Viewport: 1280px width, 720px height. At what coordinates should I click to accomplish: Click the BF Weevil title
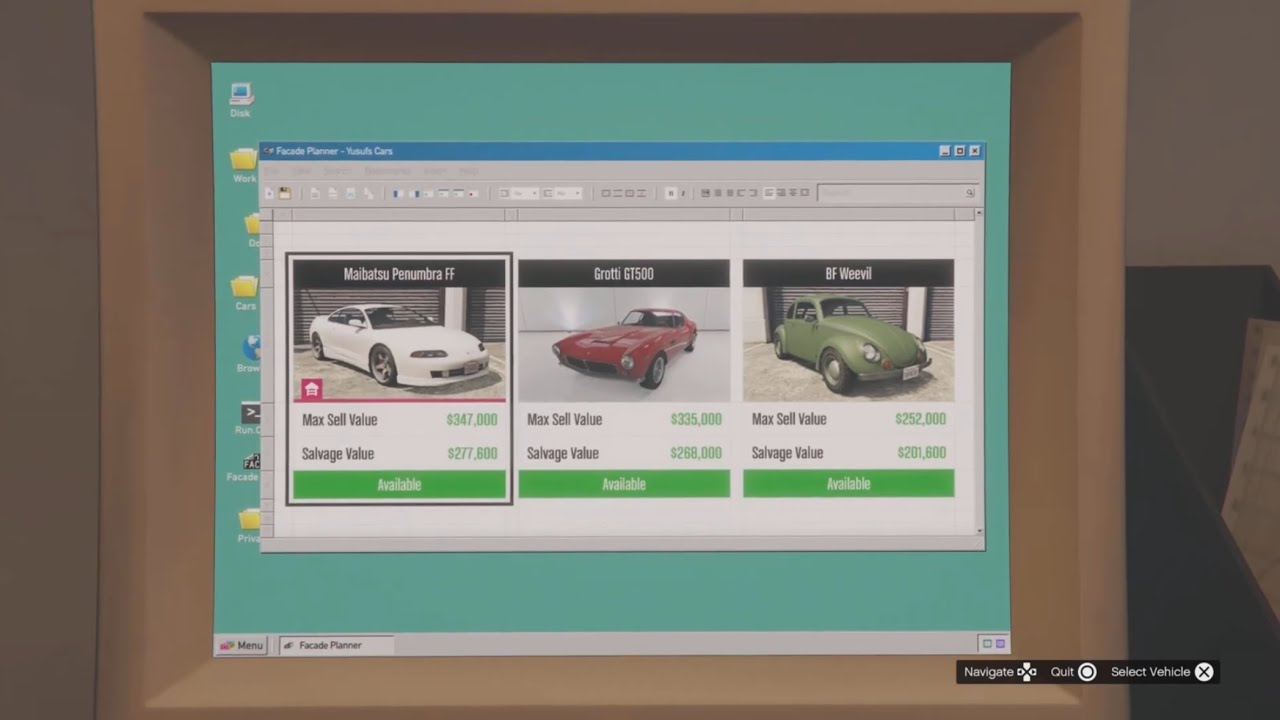[848, 274]
